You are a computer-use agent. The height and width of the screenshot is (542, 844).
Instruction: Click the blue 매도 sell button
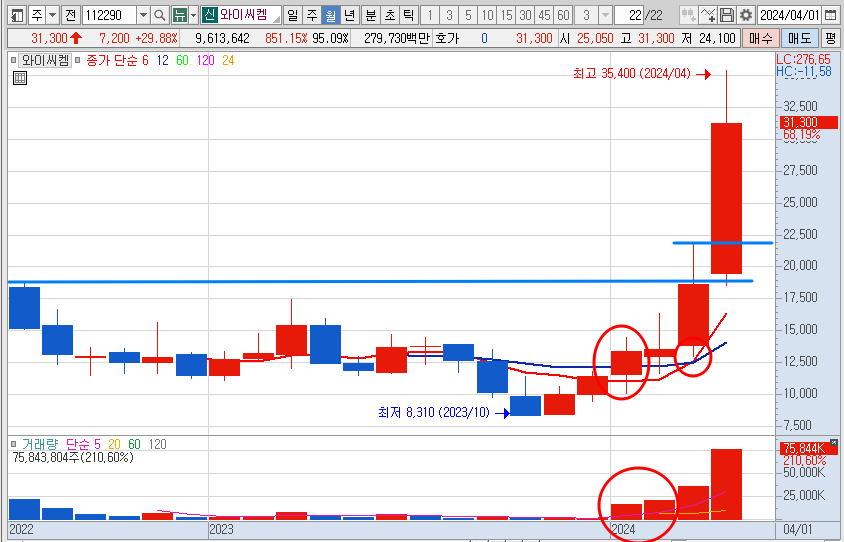pyautogui.click(x=800, y=38)
